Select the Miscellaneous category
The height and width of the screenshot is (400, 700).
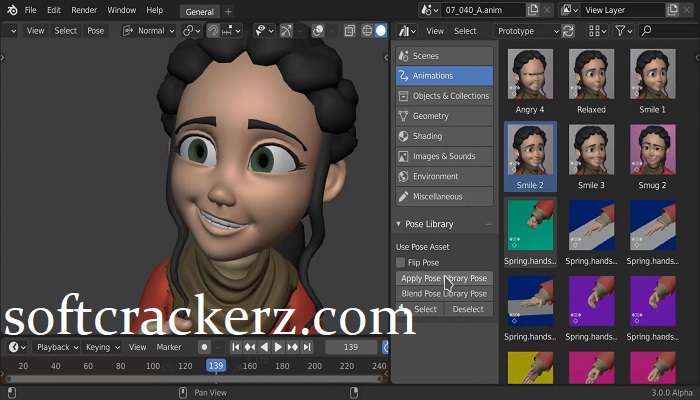pyautogui.click(x=444, y=196)
